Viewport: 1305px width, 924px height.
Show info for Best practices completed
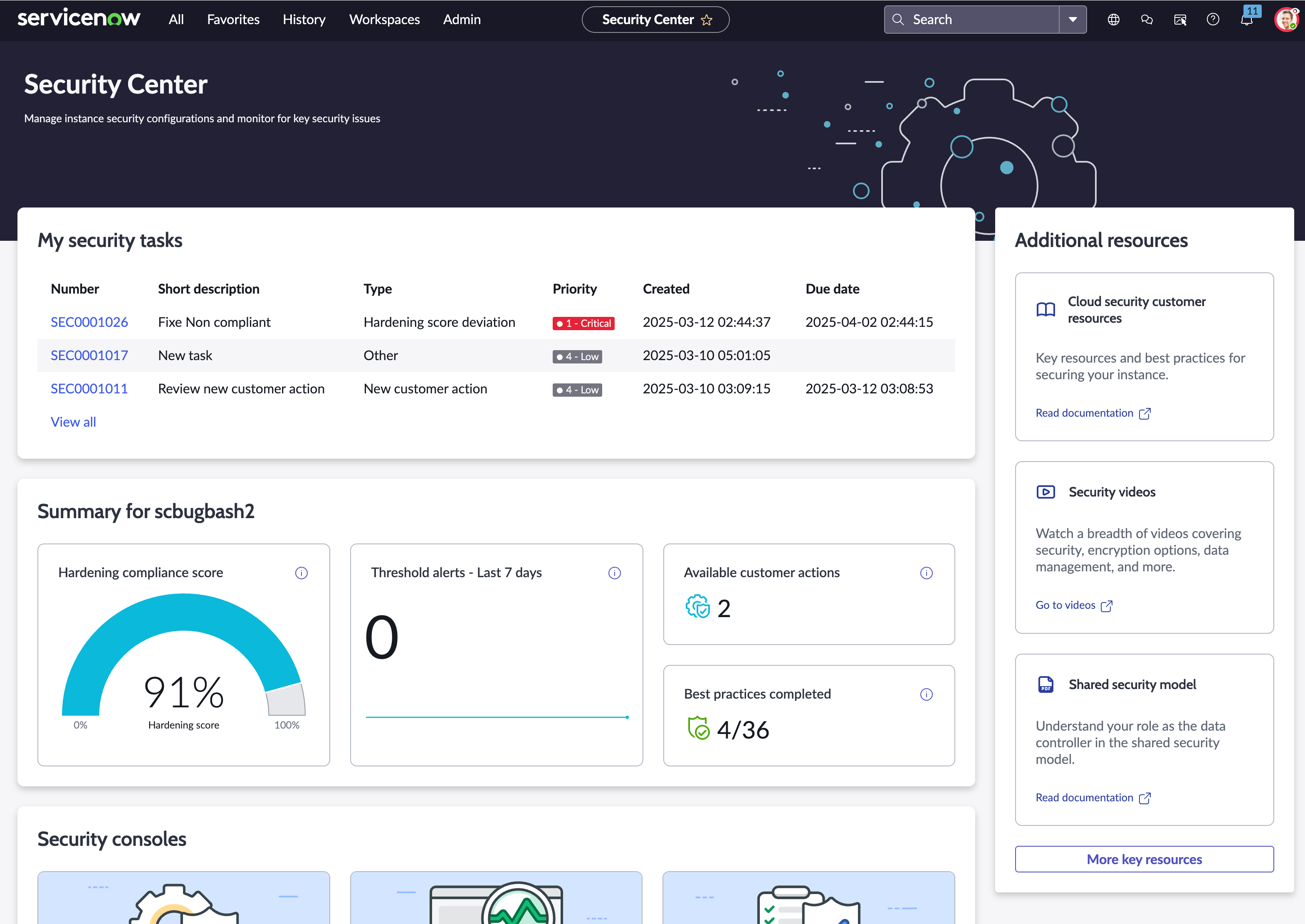926,694
